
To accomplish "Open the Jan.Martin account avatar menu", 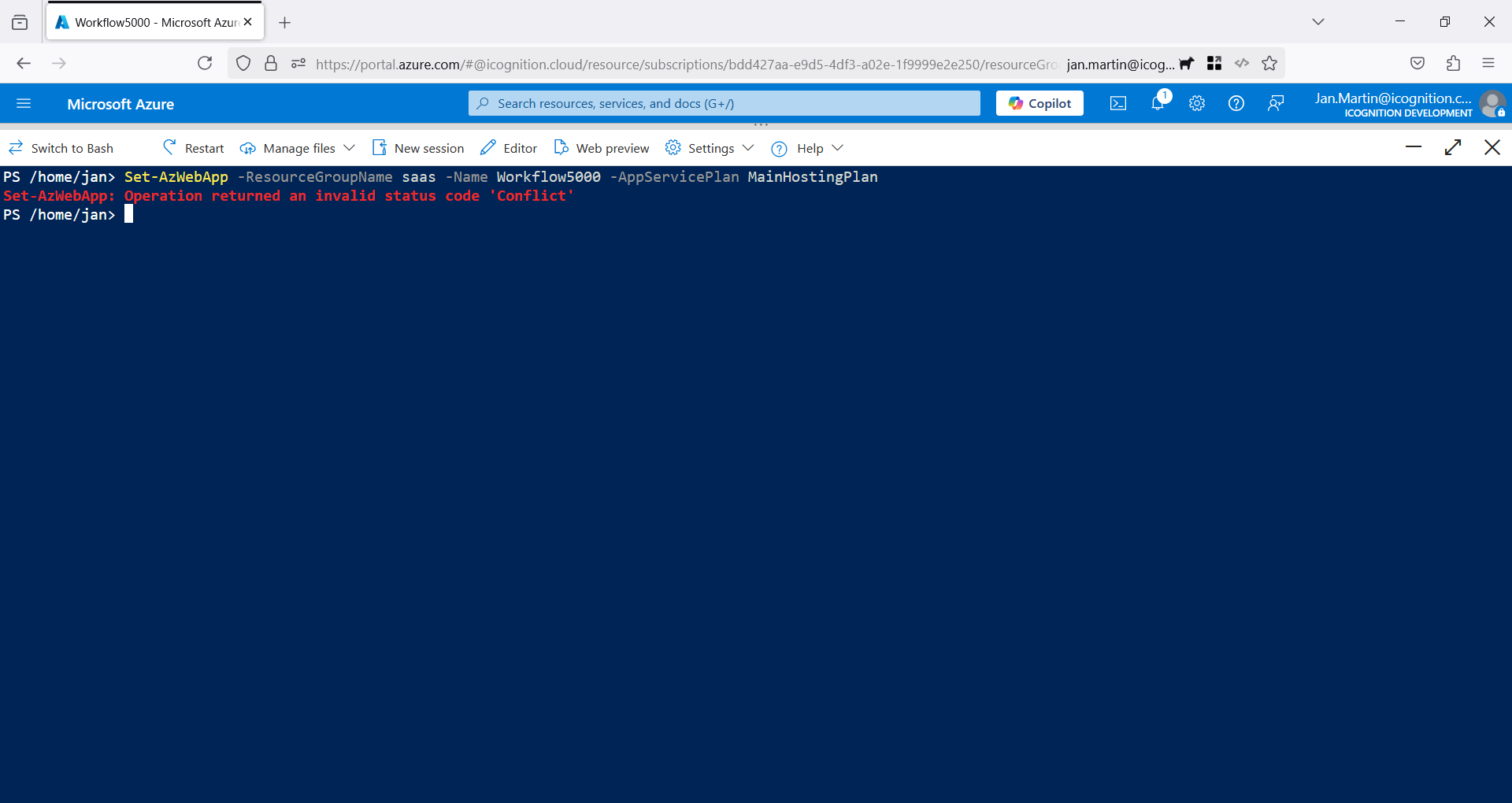I will [1492, 103].
